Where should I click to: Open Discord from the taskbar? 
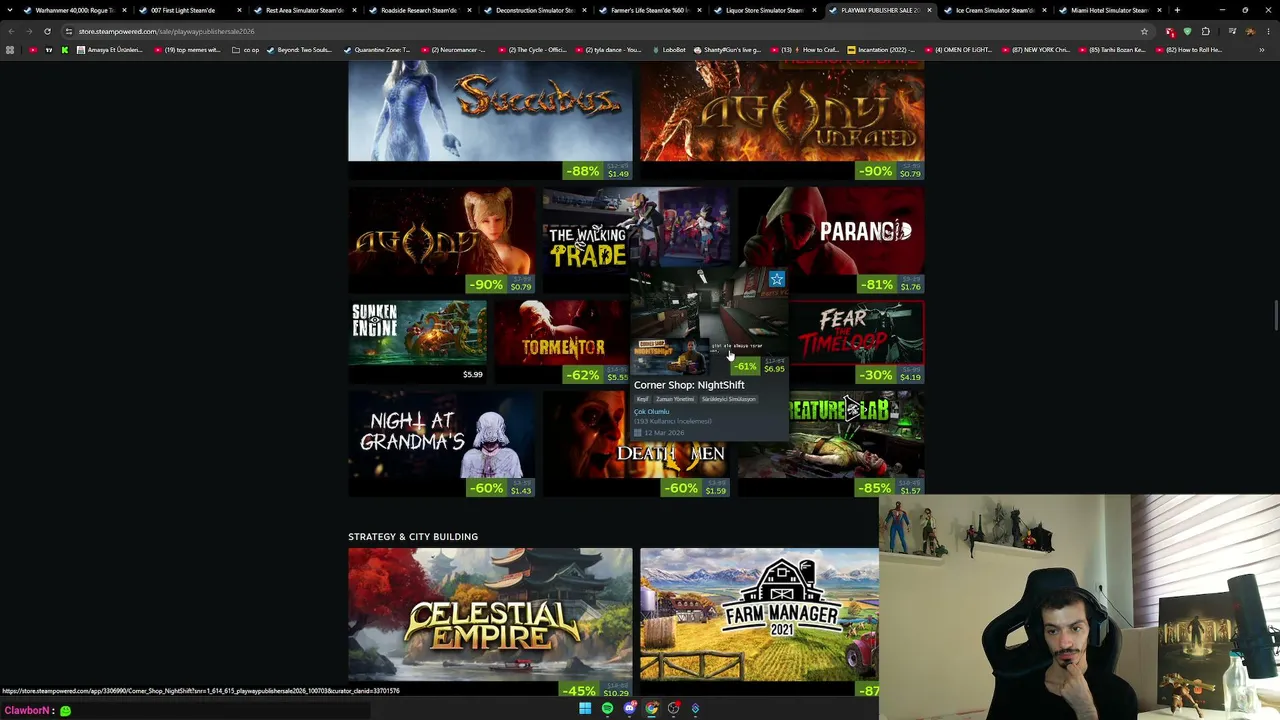629,709
